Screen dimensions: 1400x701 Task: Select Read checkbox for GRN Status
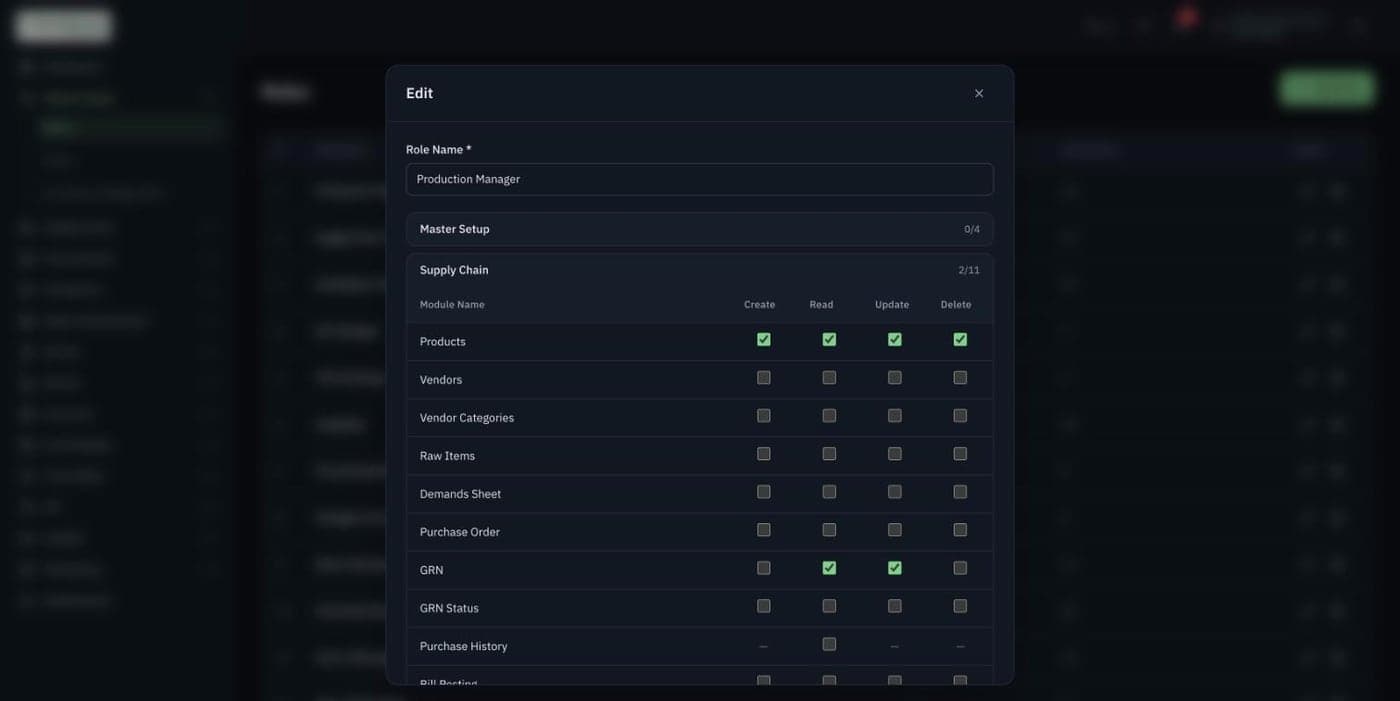pos(829,606)
